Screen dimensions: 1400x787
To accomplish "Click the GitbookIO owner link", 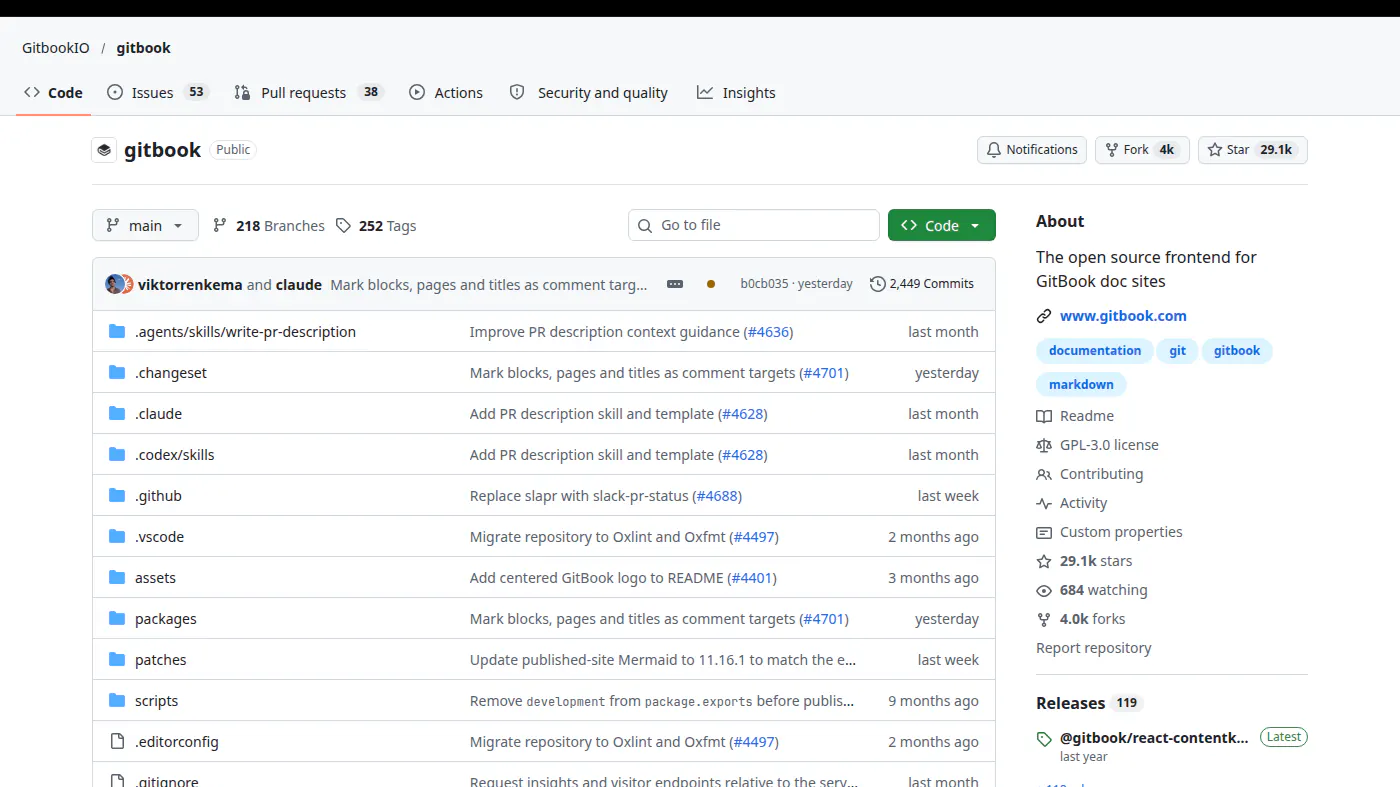I will tap(56, 48).
